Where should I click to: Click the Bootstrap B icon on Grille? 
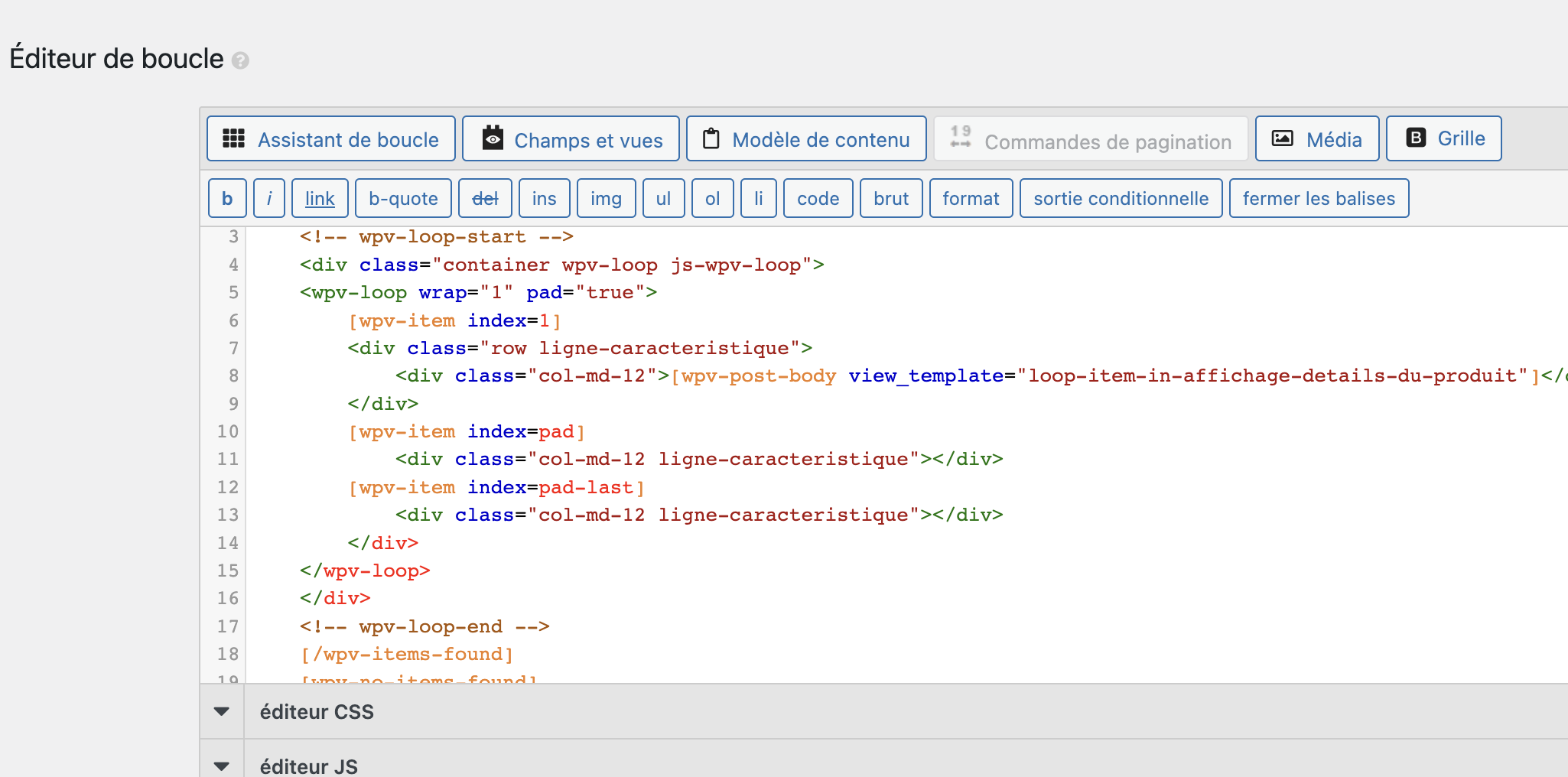tap(1416, 138)
